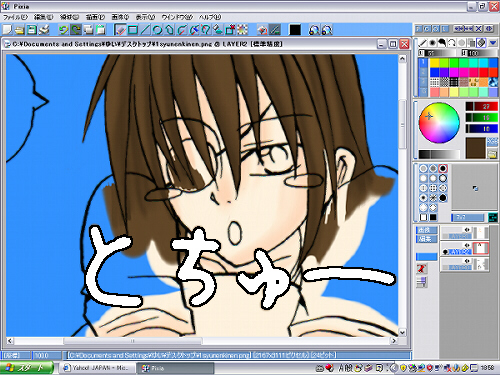Toggle the P panel button
This screenshot has width=500, height=375.
[419, 29]
